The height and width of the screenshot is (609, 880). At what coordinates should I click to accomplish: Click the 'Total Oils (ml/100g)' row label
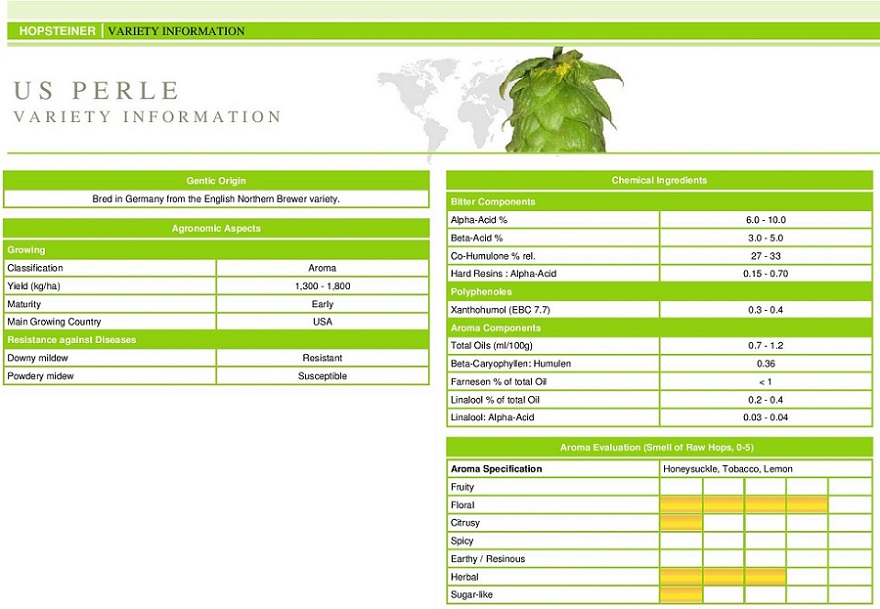tap(492, 345)
